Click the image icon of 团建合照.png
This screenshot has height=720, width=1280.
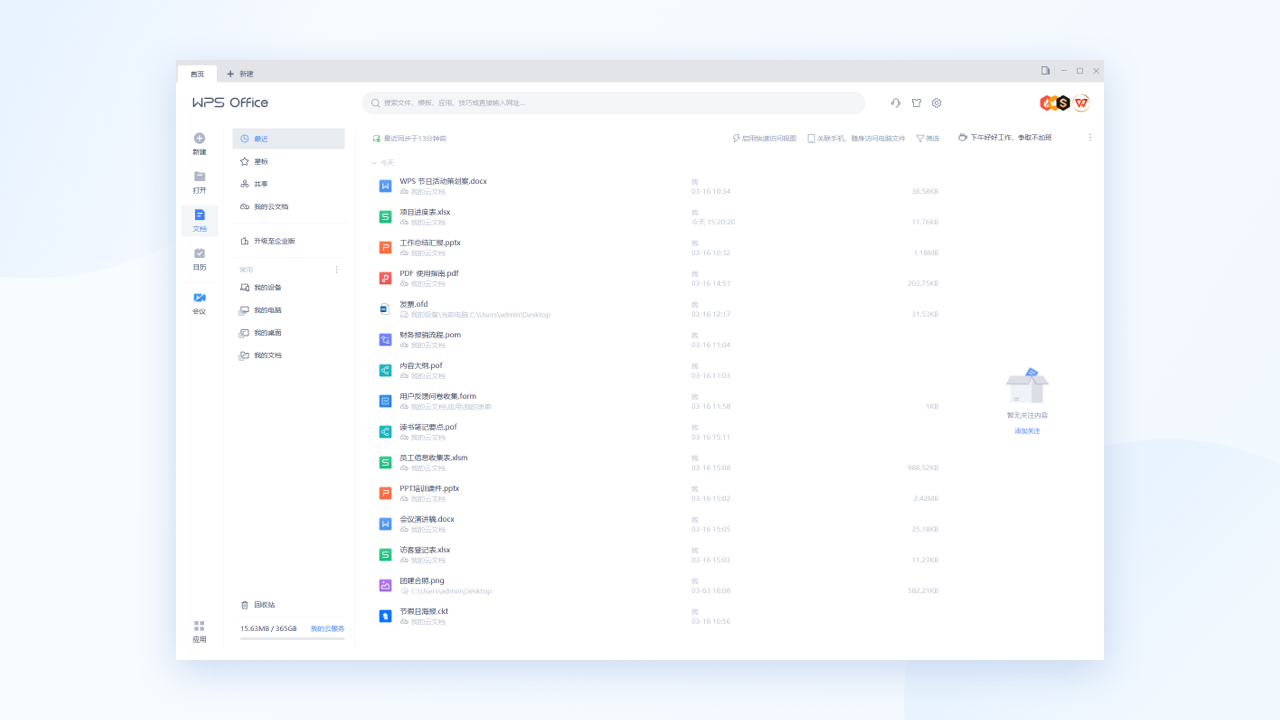coord(385,585)
